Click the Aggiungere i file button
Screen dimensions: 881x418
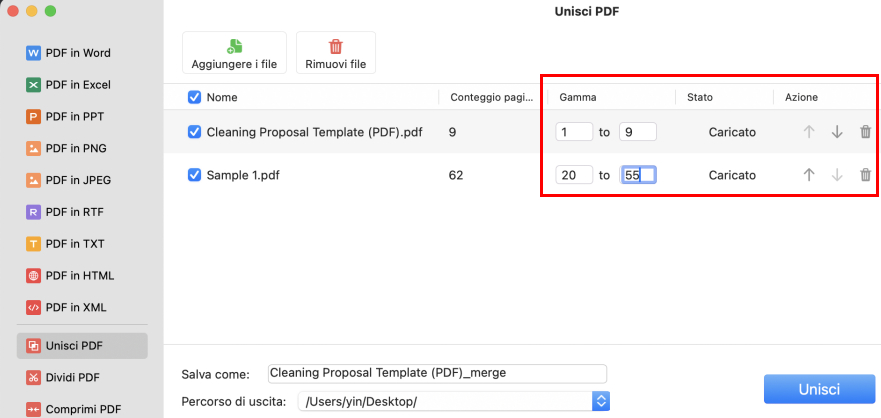point(234,53)
